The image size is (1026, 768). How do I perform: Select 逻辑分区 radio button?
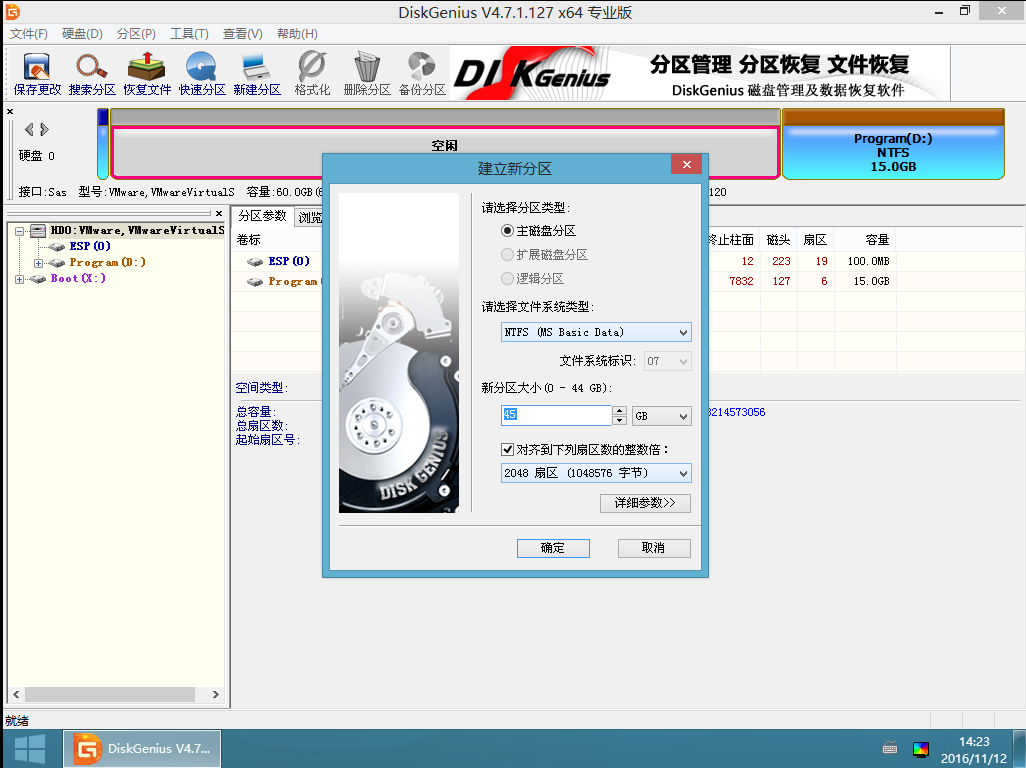point(507,279)
